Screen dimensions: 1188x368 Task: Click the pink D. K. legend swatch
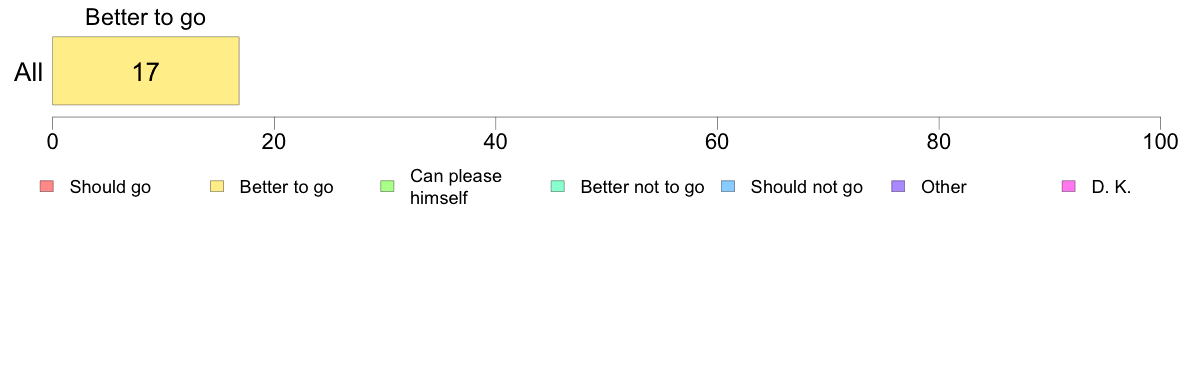tap(1069, 186)
